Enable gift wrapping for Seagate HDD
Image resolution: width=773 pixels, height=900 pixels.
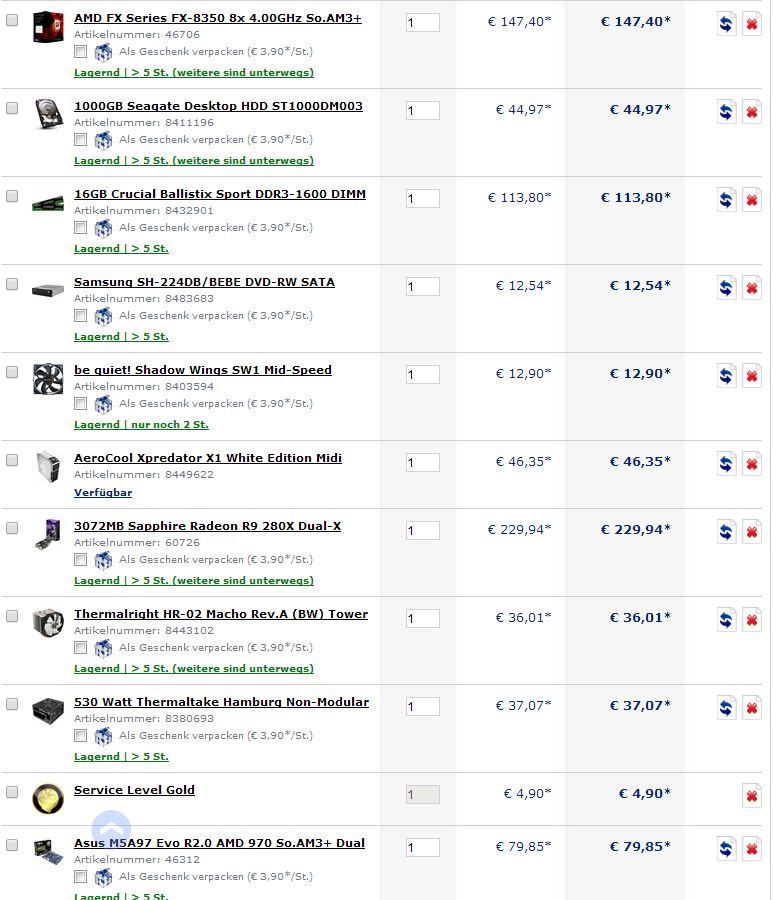pyautogui.click(x=81, y=140)
